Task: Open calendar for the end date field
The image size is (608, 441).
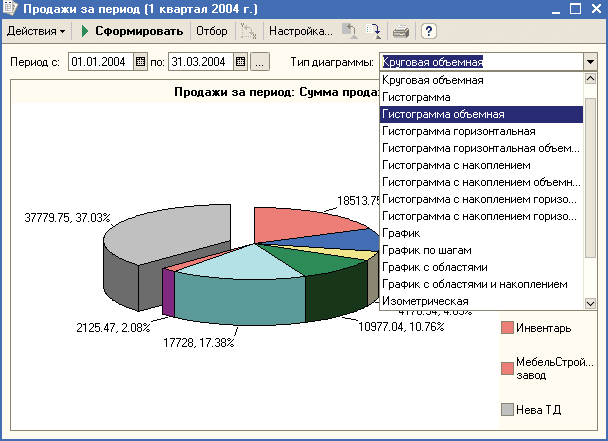Action: tap(240, 62)
